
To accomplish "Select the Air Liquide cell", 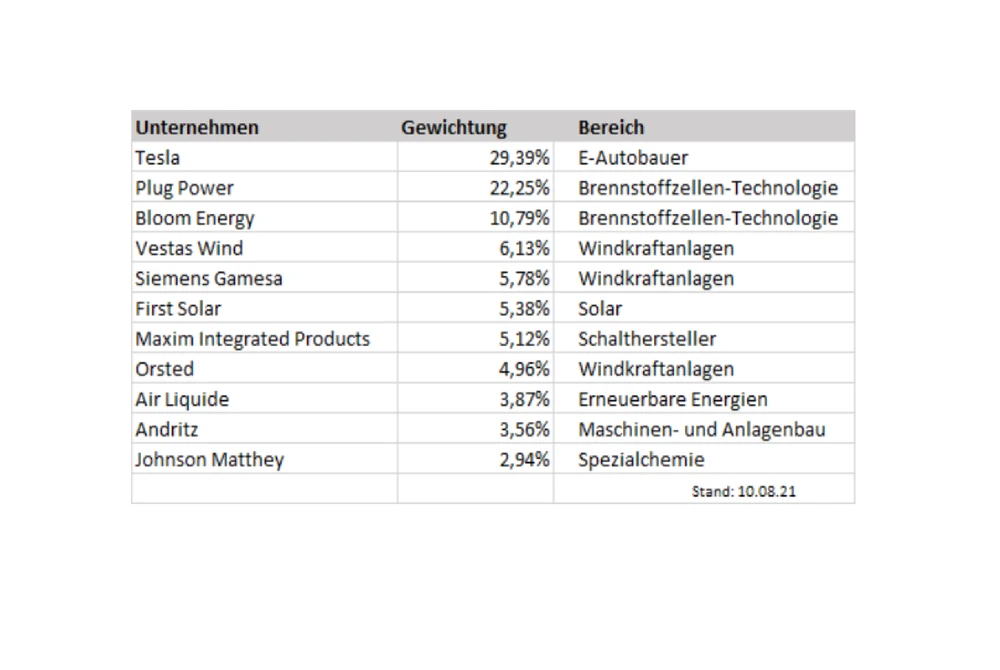I will click(x=182, y=399).
